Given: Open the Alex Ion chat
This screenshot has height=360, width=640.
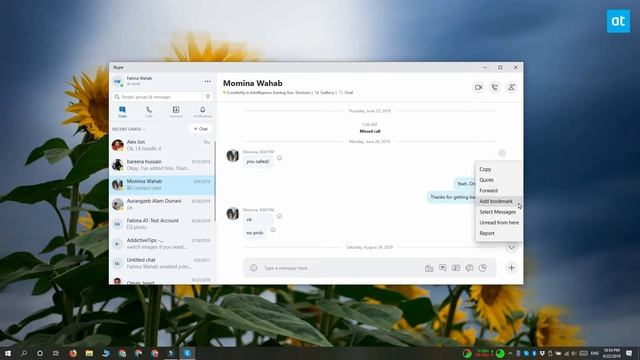Looking at the screenshot, I should coord(162,145).
